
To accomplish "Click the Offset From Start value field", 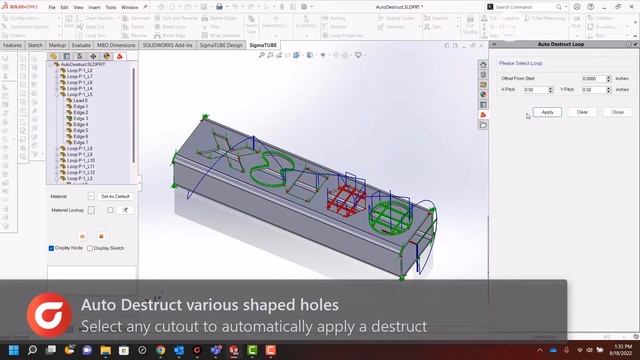I will (593, 78).
